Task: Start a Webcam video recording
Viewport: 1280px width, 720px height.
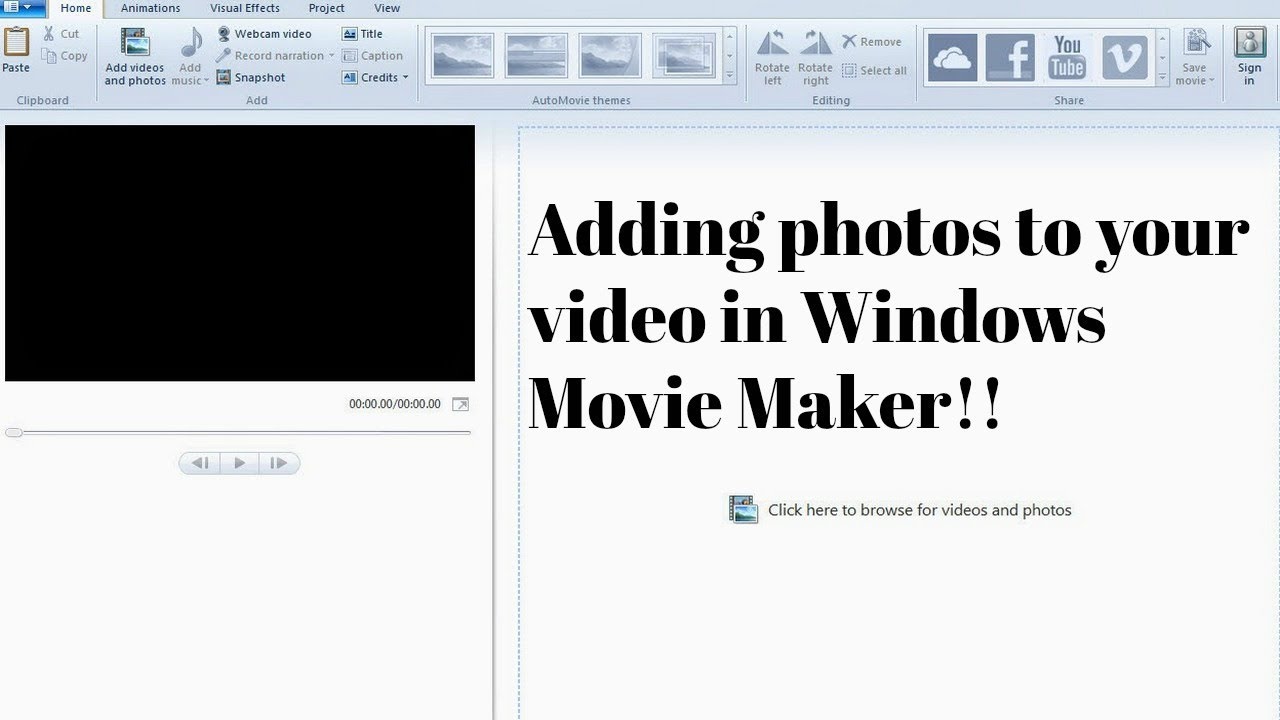Action: pyautogui.click(x=265, y=34)
